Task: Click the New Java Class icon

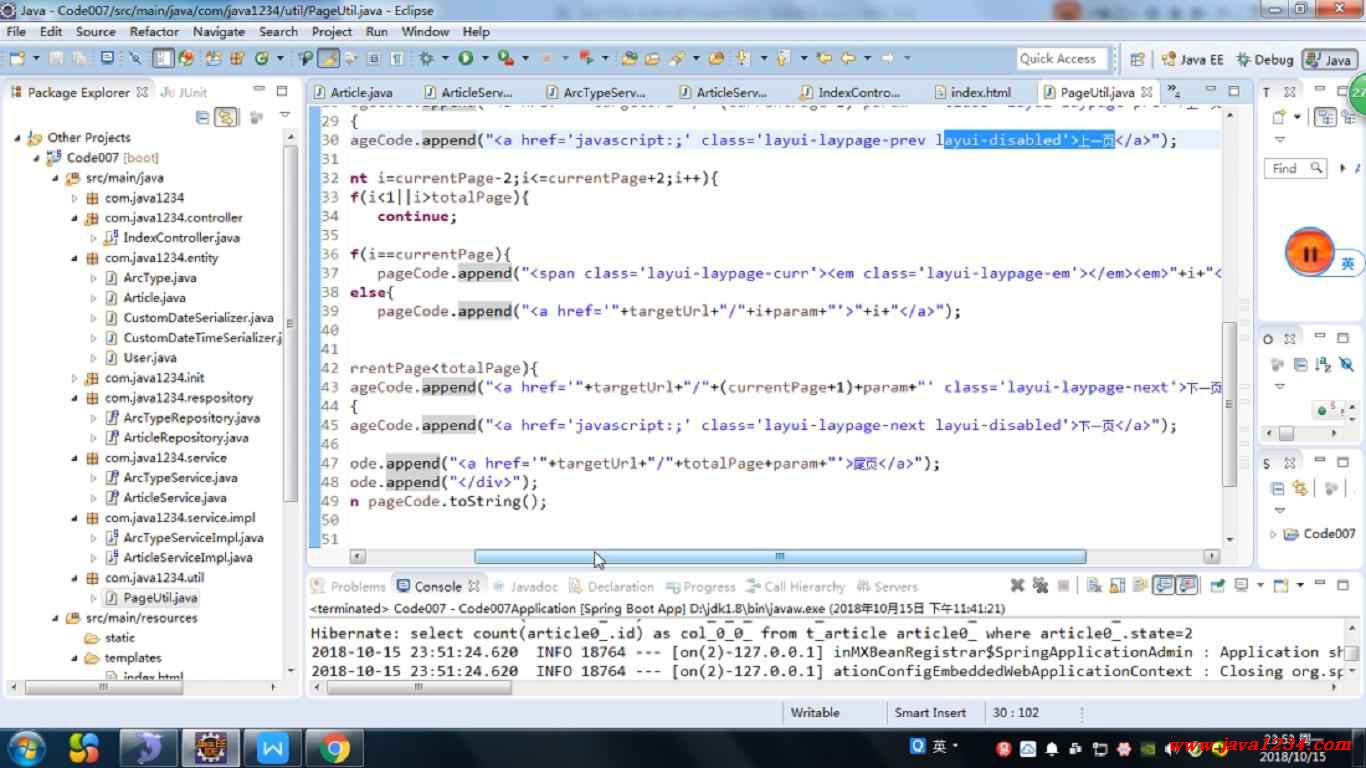Action: pyautogui.click(x=263, y=58)
